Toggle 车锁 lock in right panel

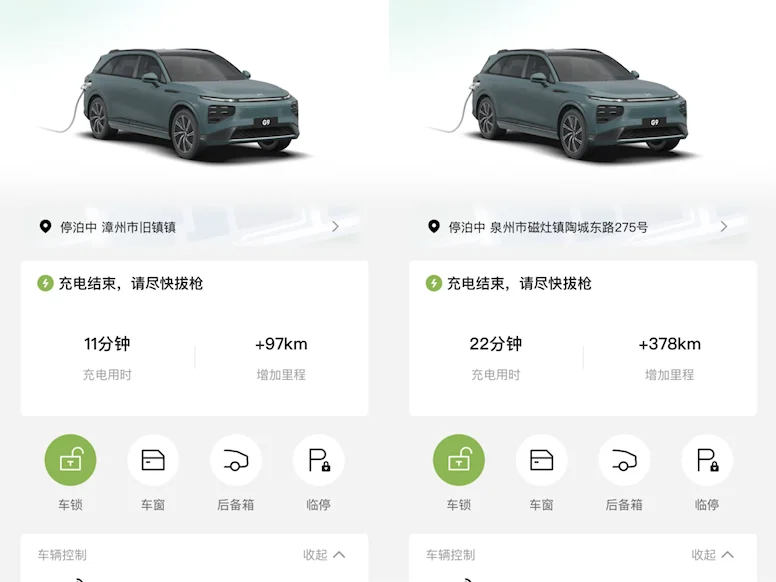coord(459,460)
